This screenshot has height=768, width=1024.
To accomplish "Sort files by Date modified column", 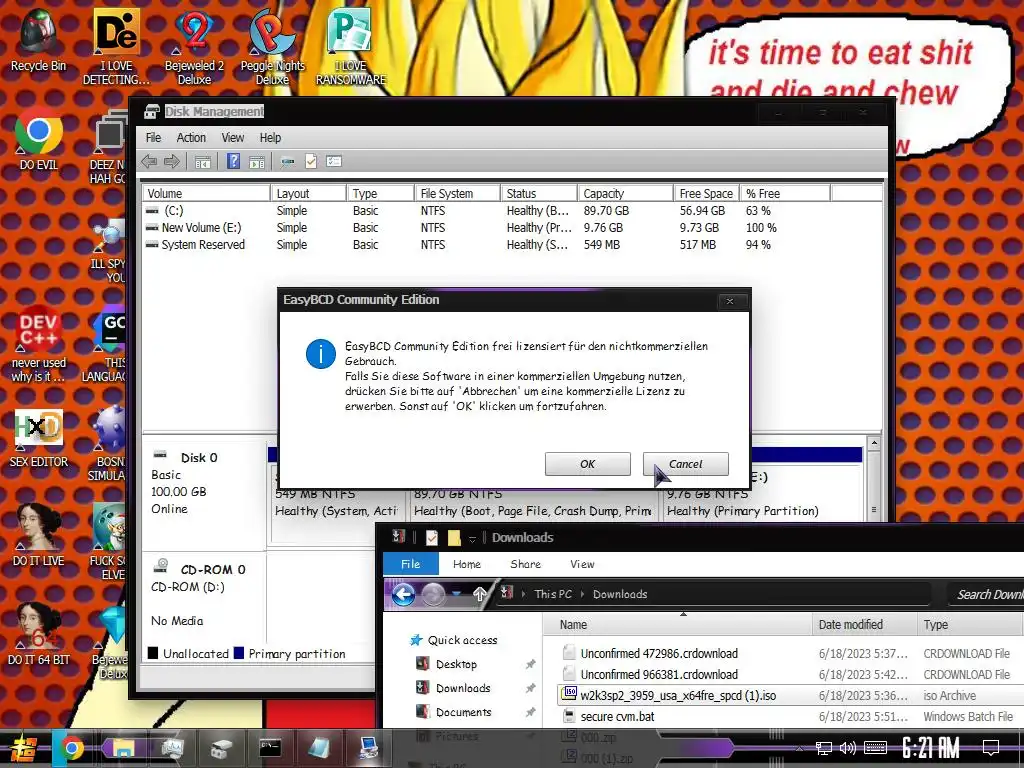I will point(865,625).
